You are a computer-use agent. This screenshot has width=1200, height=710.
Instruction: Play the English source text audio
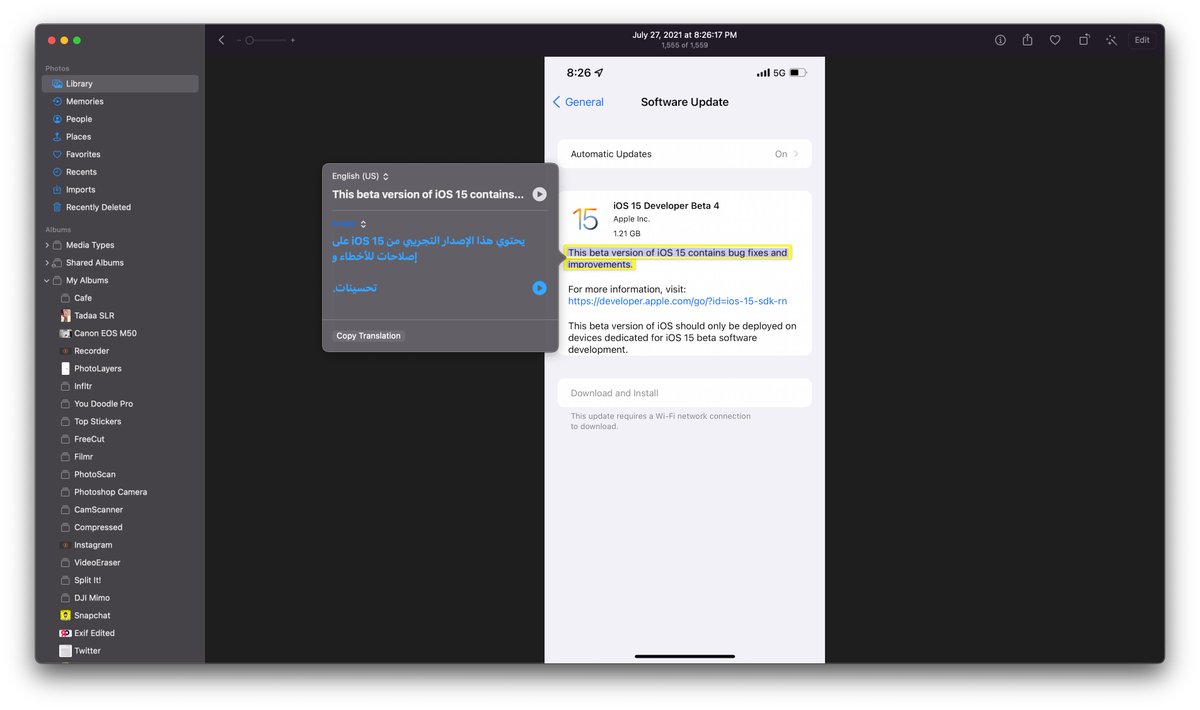click(539, 194)
